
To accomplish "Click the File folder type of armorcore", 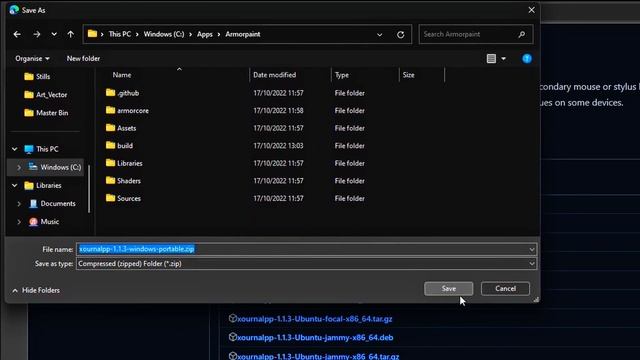I will coord(349,111).
